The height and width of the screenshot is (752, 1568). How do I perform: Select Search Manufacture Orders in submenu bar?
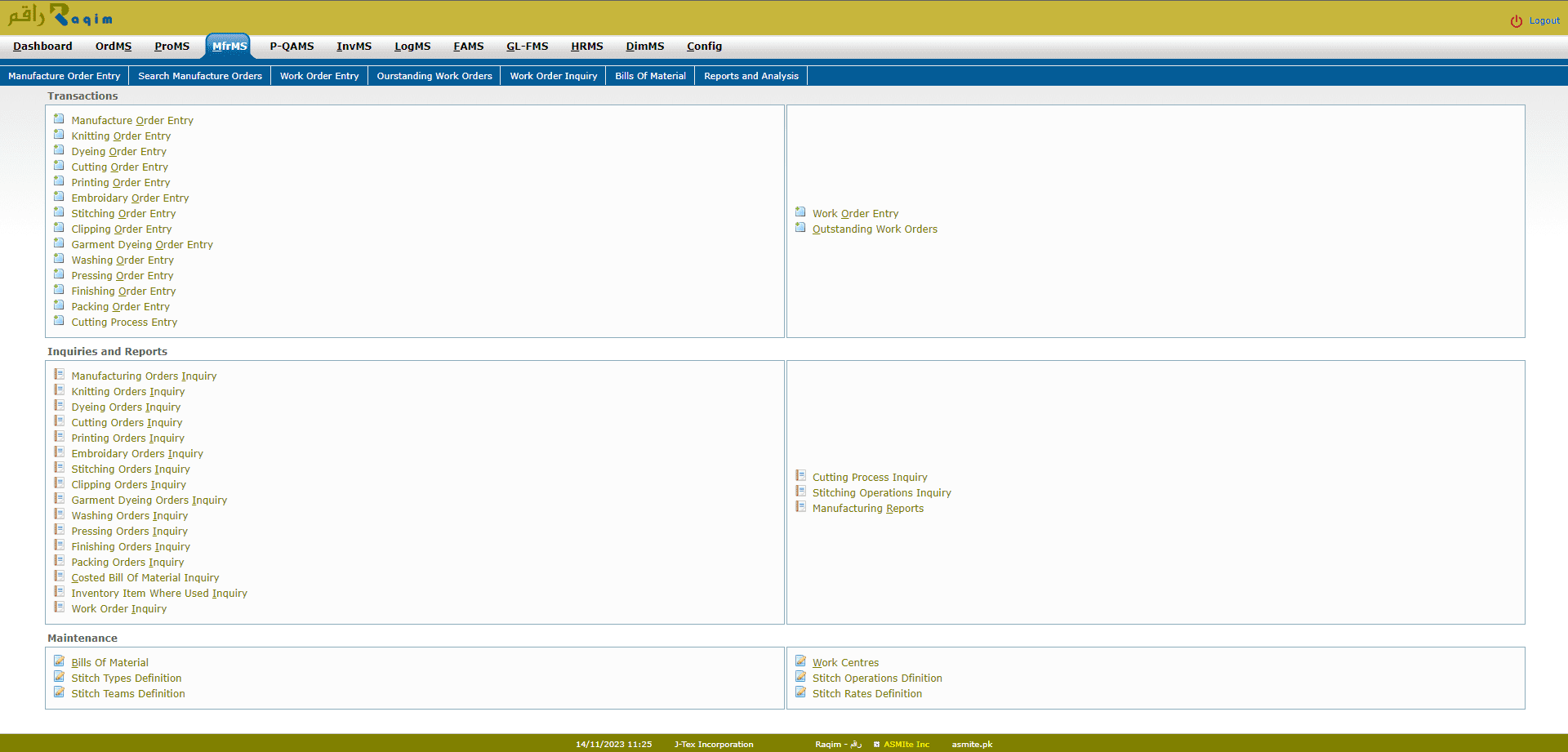coord(200,76)
